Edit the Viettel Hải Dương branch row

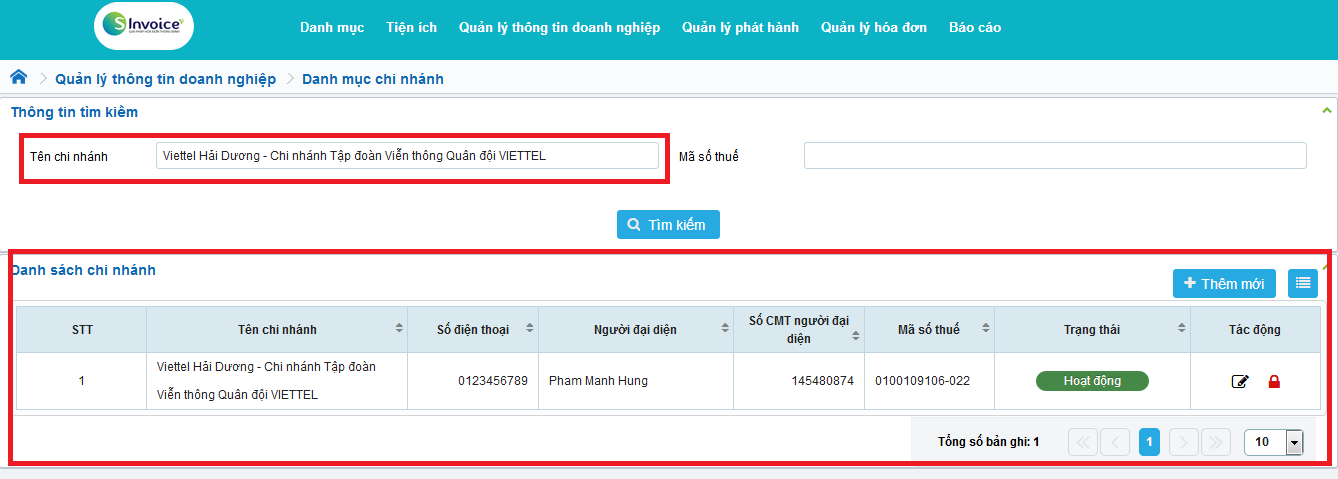coord(1240,381)
